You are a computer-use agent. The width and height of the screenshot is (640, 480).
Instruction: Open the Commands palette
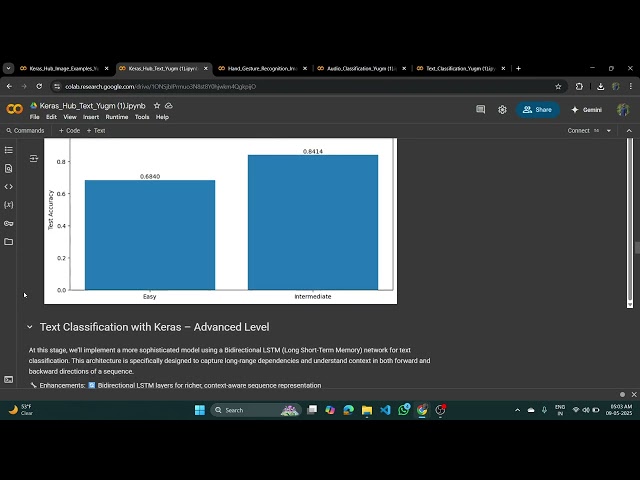click(25, 131)
